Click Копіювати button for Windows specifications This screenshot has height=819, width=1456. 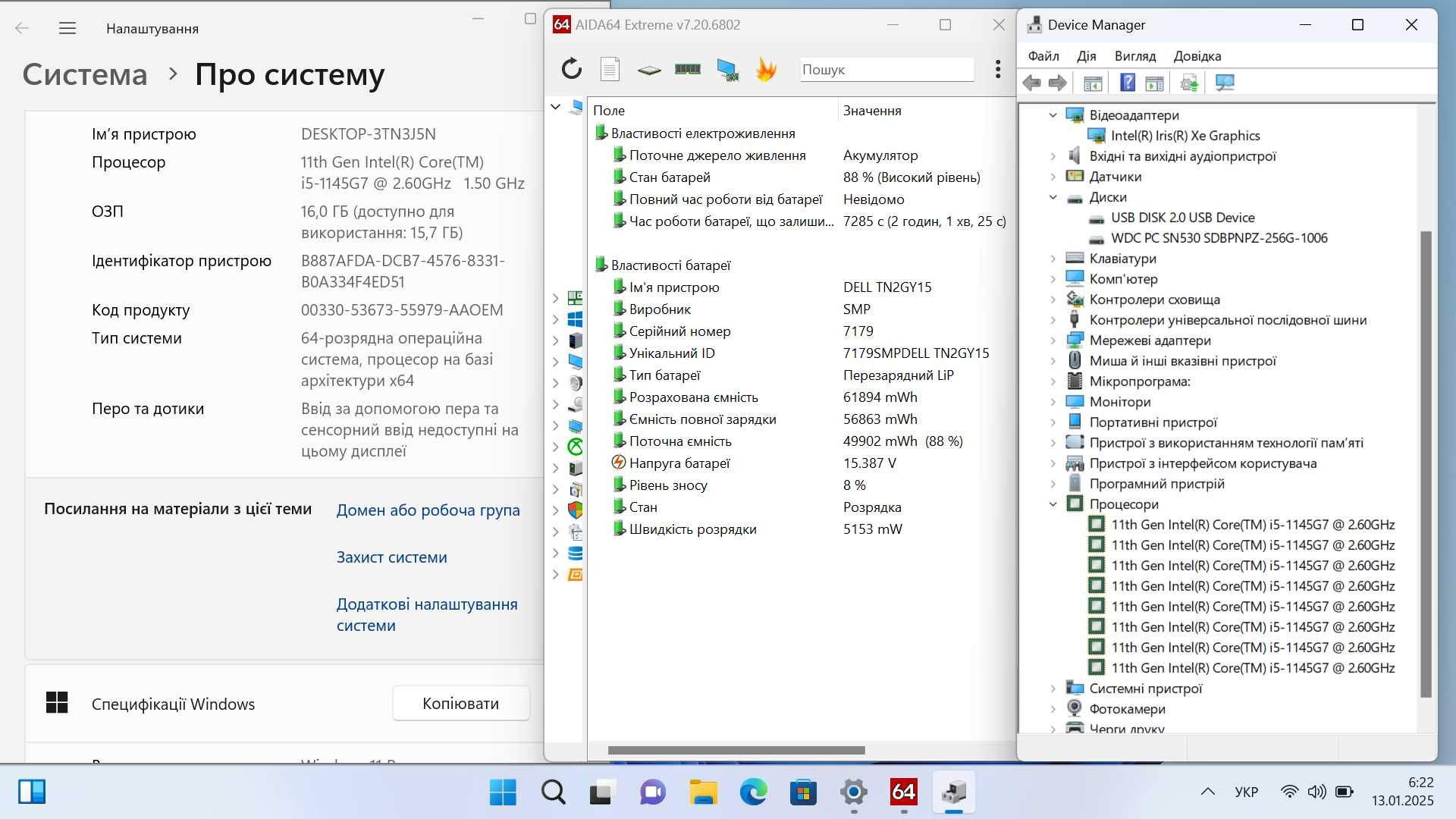click(460, 704)
